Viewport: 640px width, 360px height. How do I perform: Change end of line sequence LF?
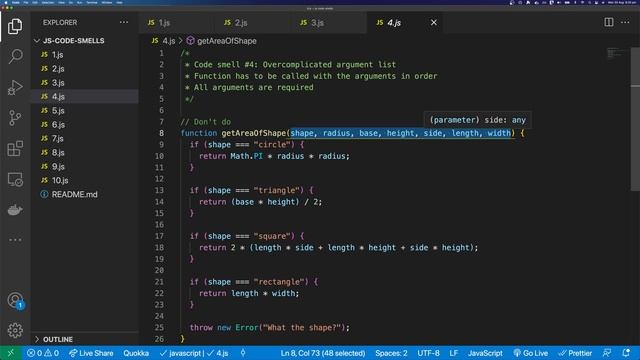click(x=453, y=353)
